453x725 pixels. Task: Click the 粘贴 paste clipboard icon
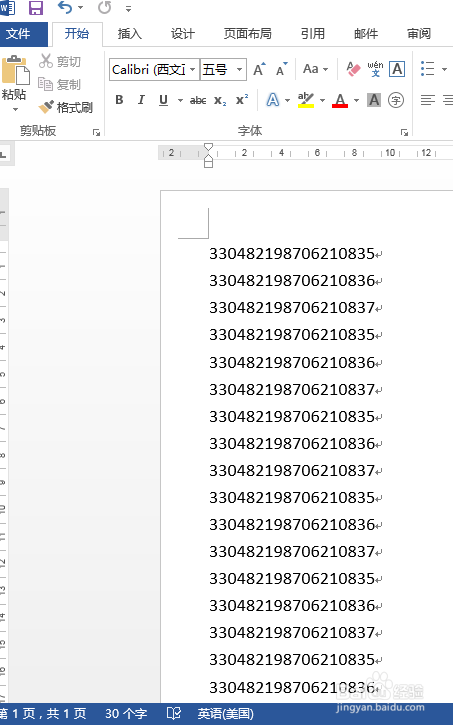pos(15,70)
